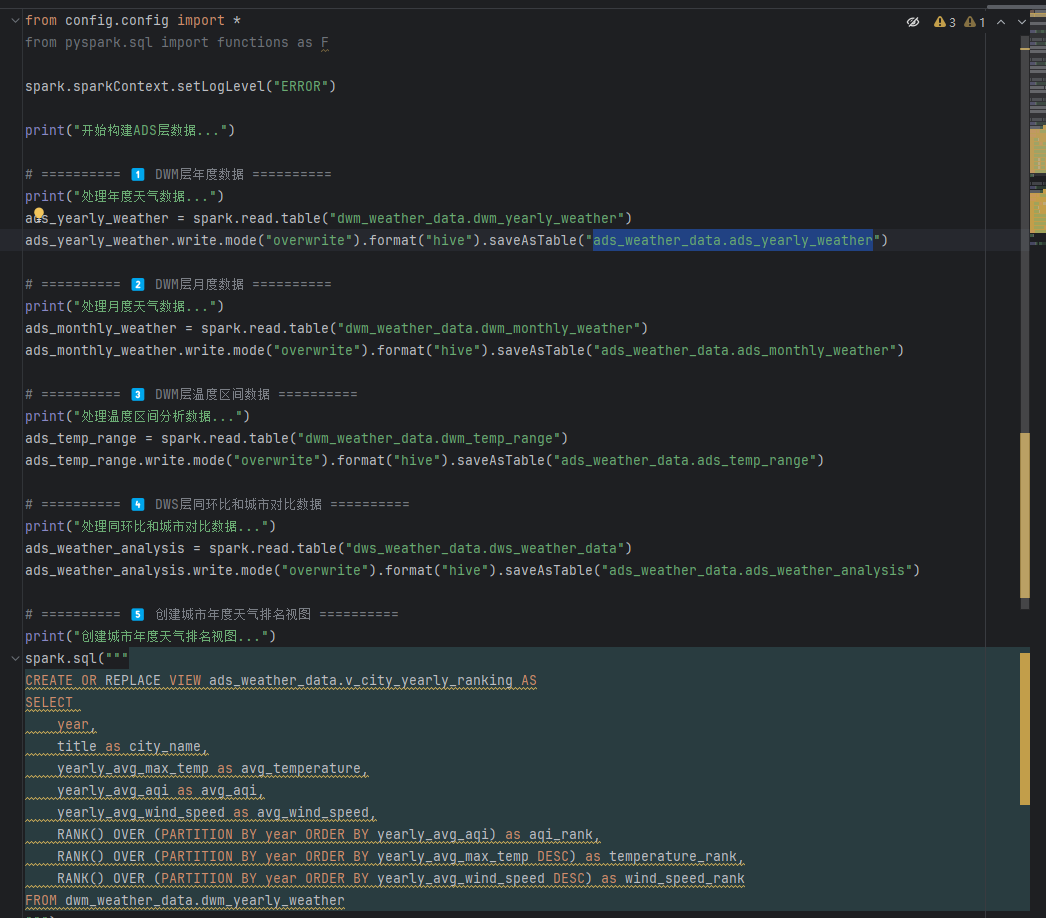The width and height of the screenshot is (1046, 918).
Task: Click 'yearly_avg_wind_speed as avg_wind_speed,' line
Action: [x=217, y=813]
